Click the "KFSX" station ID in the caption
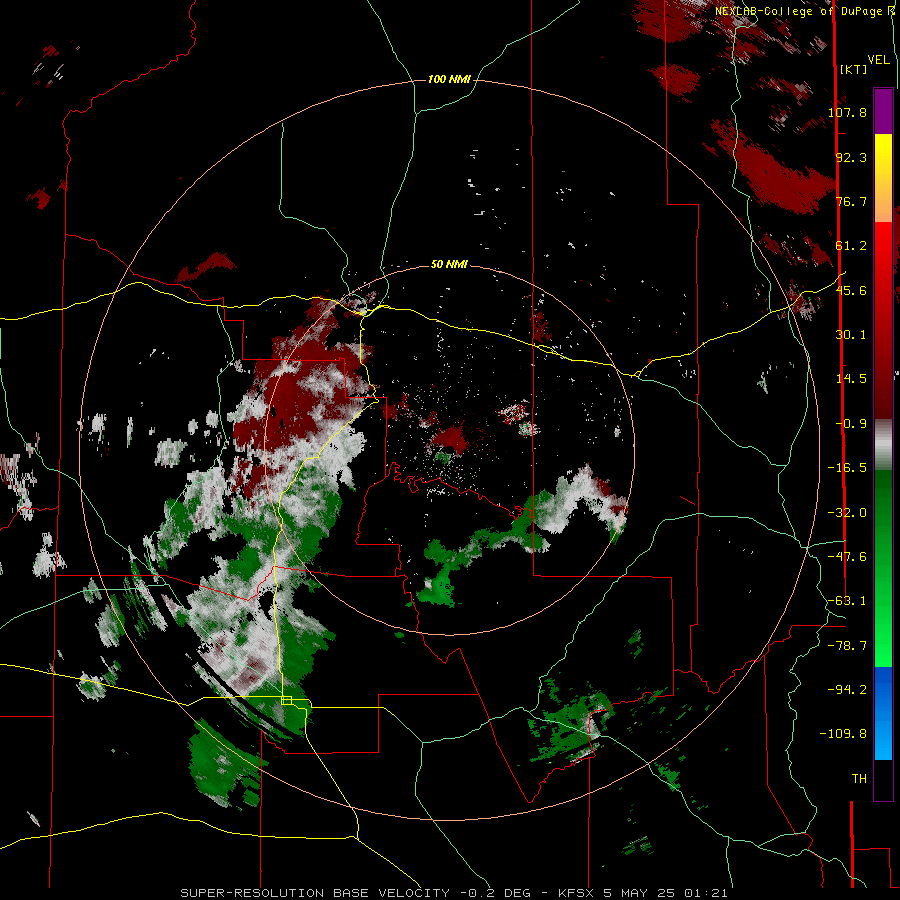The height and width of the screenshot is (900, 900). [577, 893]
